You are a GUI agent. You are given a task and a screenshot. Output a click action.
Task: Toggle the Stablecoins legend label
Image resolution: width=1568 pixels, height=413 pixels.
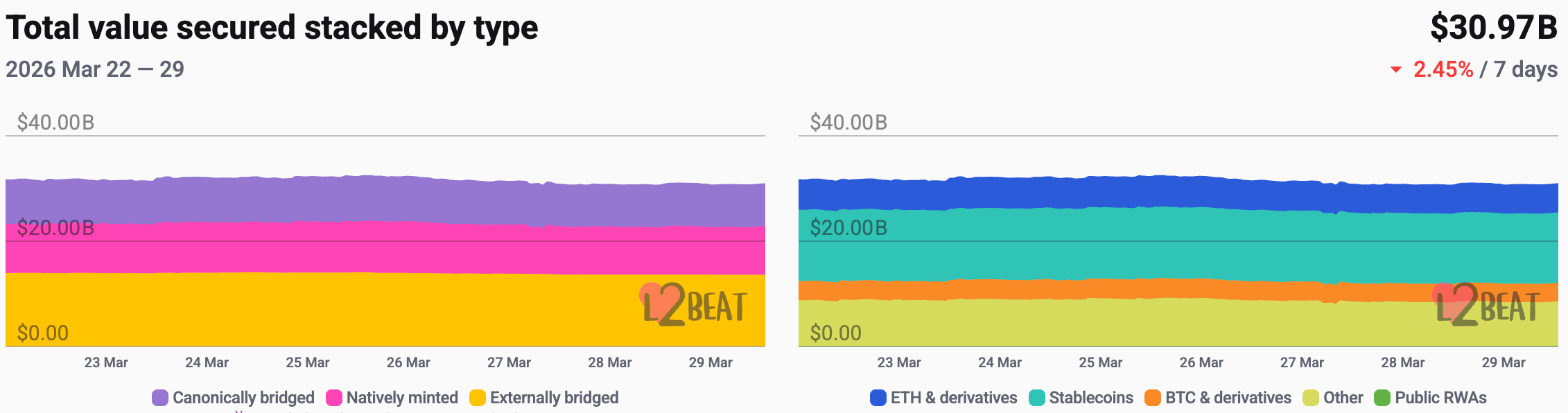point(1091,398)
